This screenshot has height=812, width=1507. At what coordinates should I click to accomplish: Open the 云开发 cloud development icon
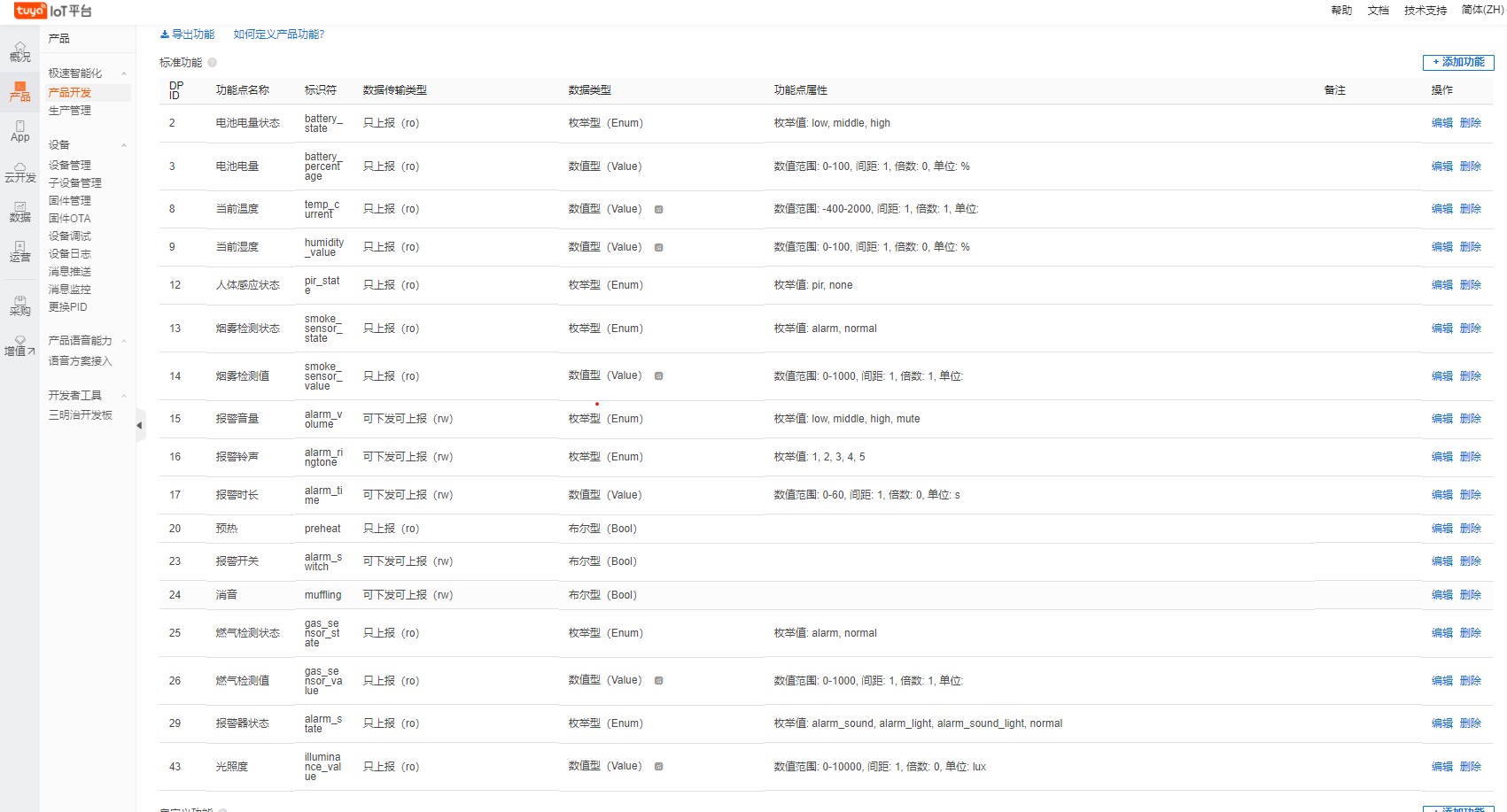point(19,172)
